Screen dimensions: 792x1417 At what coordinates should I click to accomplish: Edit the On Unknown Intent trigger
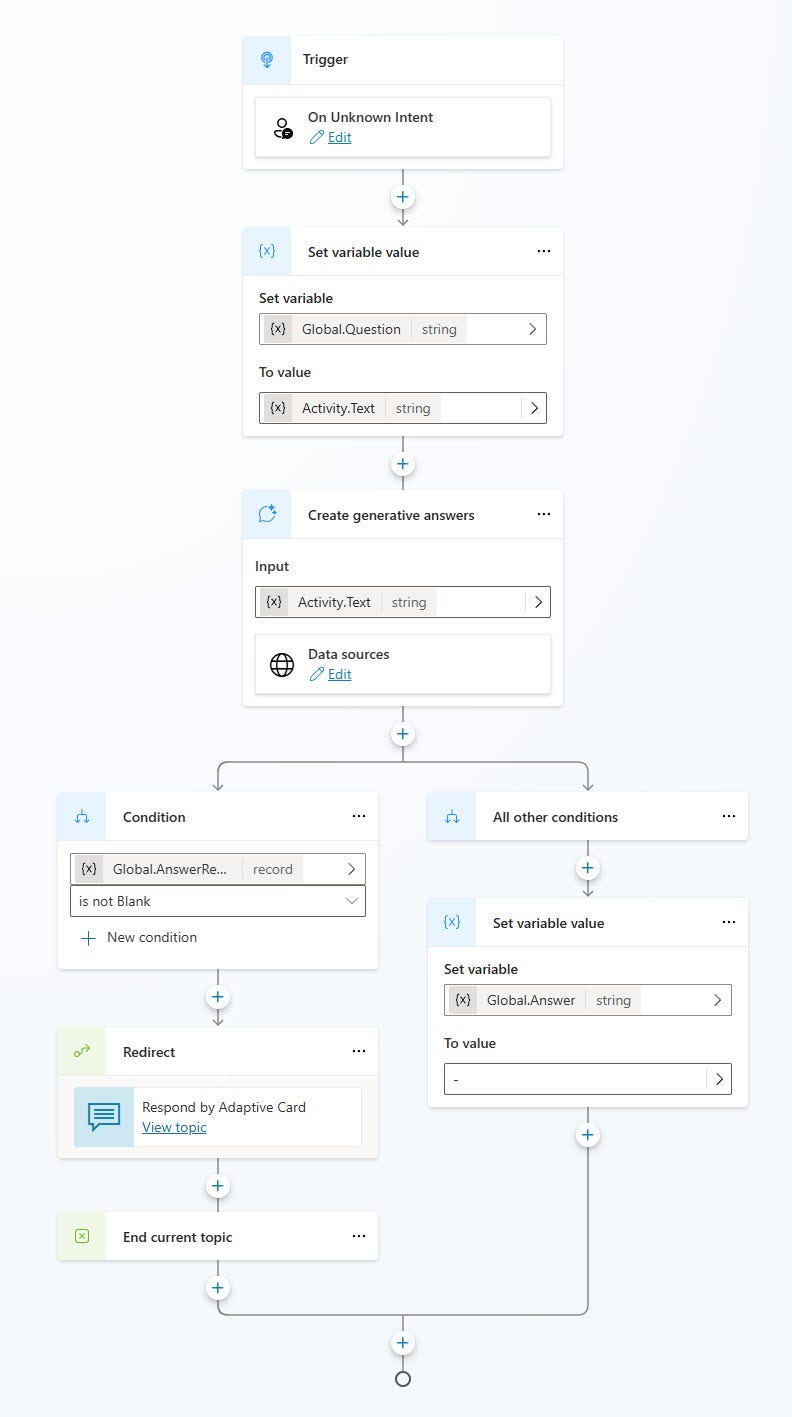coord(339,138)
